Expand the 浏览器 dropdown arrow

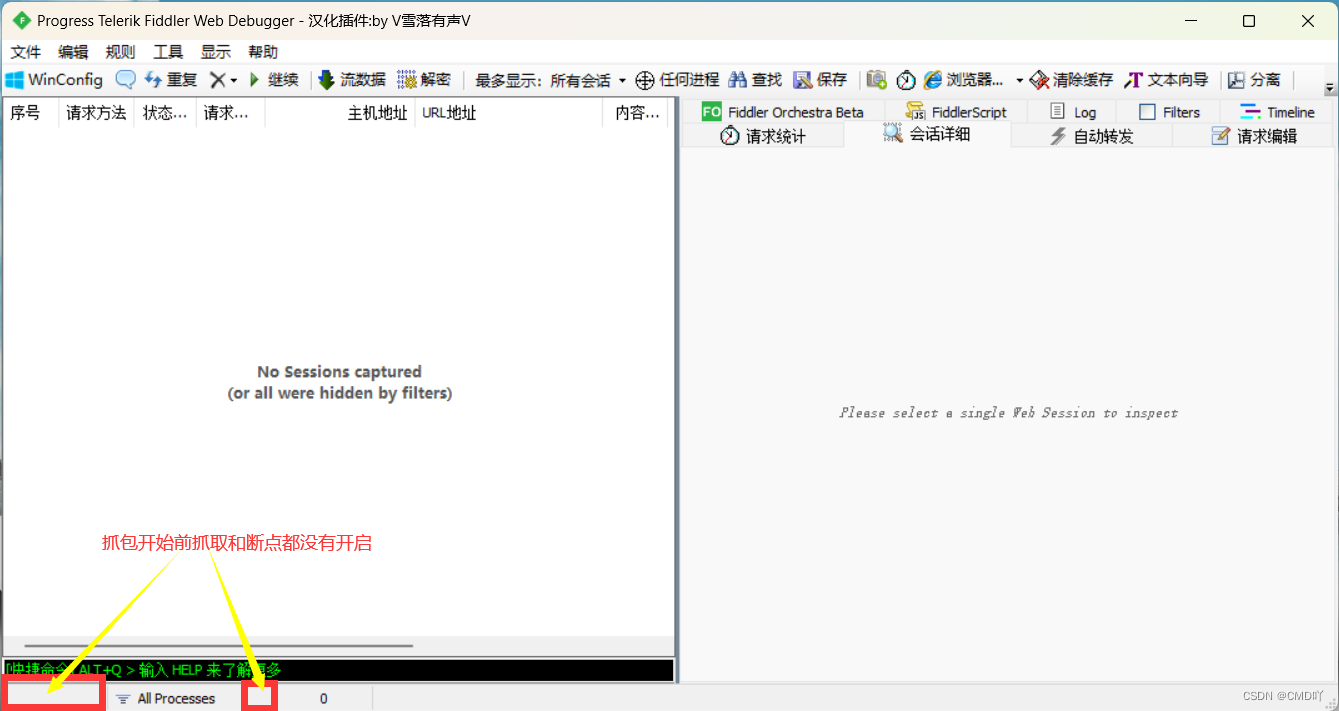(1019, 81)
